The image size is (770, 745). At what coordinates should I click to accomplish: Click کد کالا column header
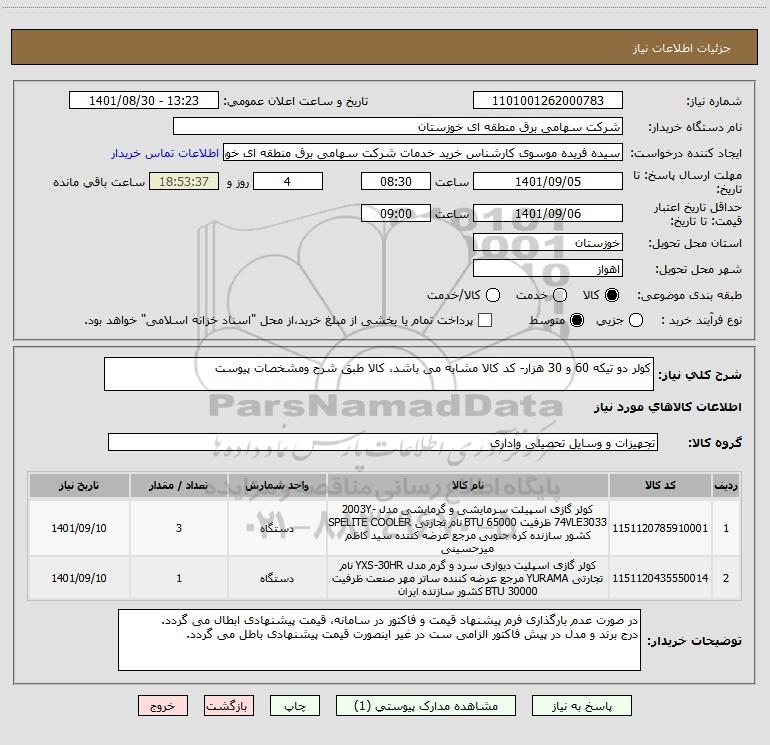pyautogui.click(x=660, y=485)
